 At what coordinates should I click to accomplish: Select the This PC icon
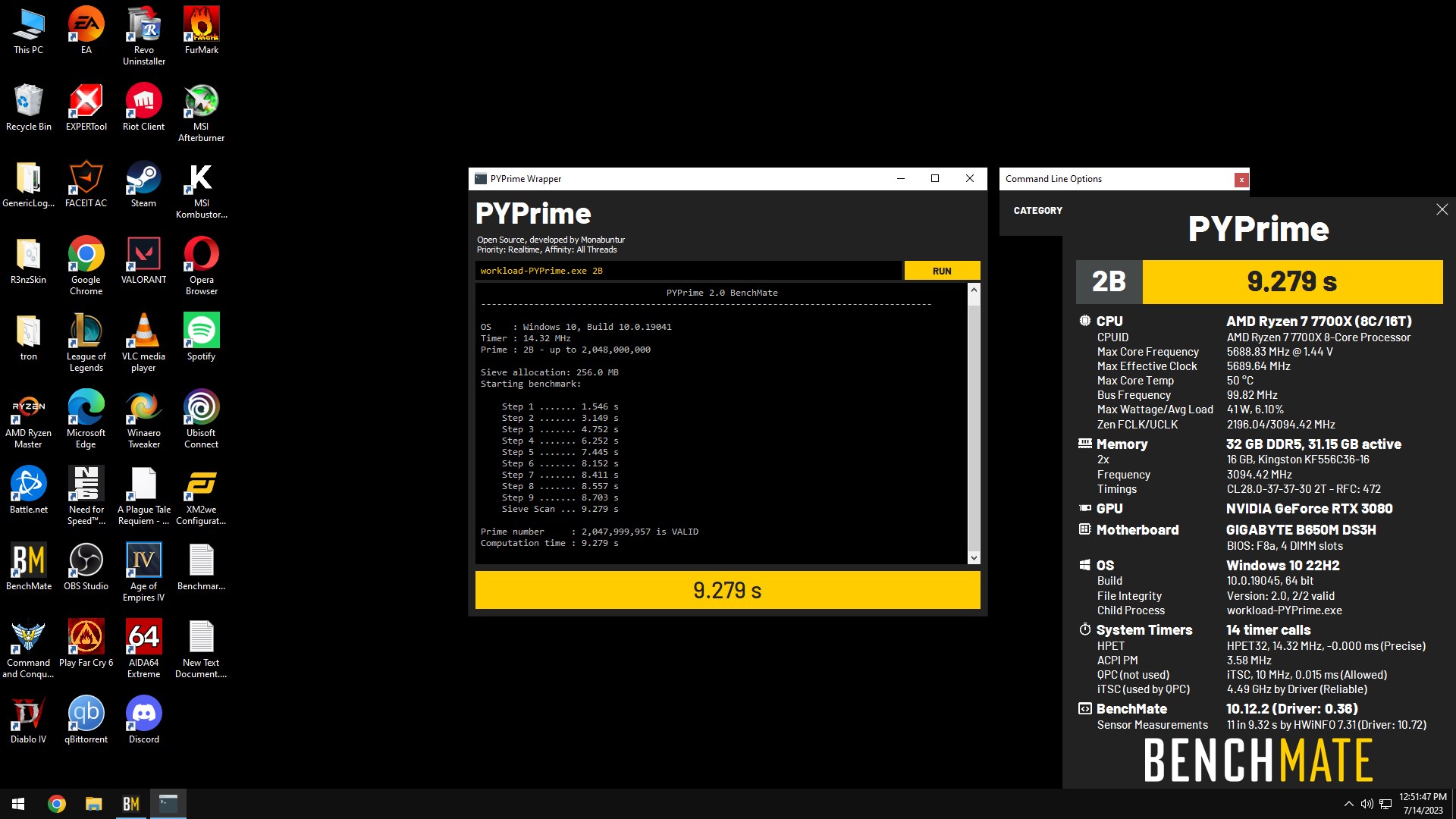pyautogui.click(x=28, y=31)
